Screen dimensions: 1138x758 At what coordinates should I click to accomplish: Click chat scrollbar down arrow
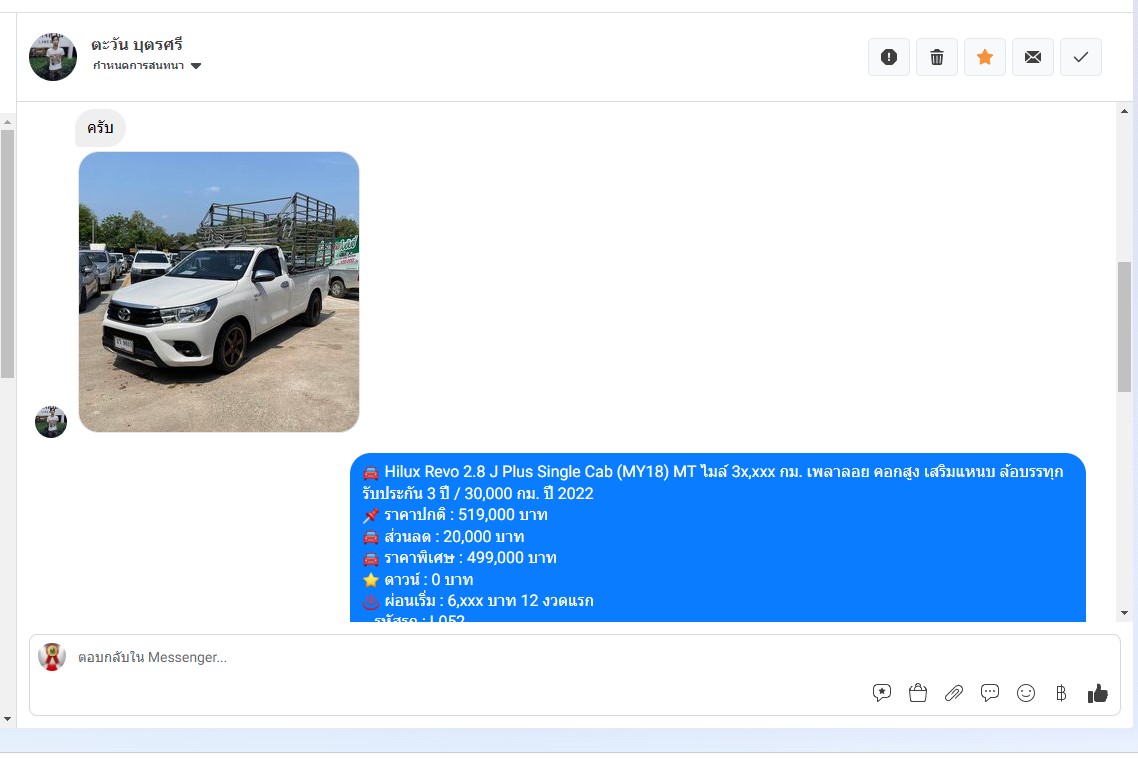point(1124,613)
